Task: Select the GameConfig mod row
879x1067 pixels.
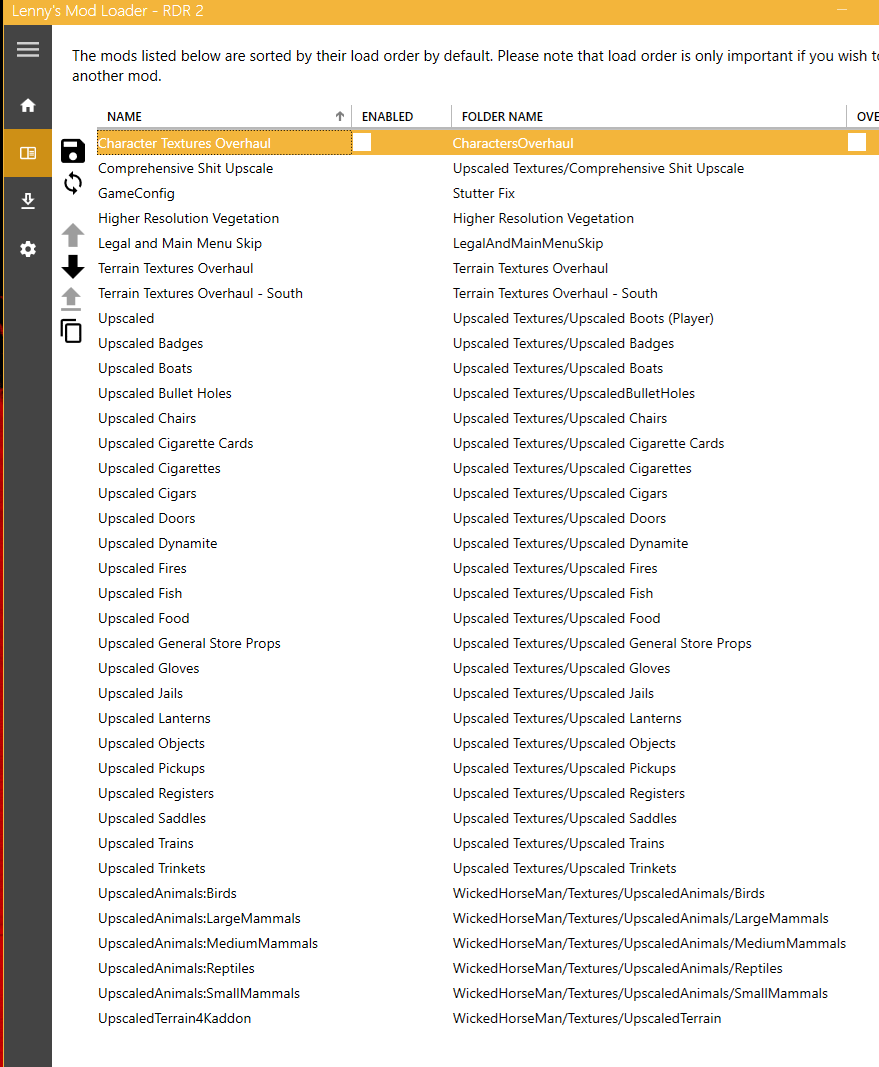Action: (x=136, y=193)
